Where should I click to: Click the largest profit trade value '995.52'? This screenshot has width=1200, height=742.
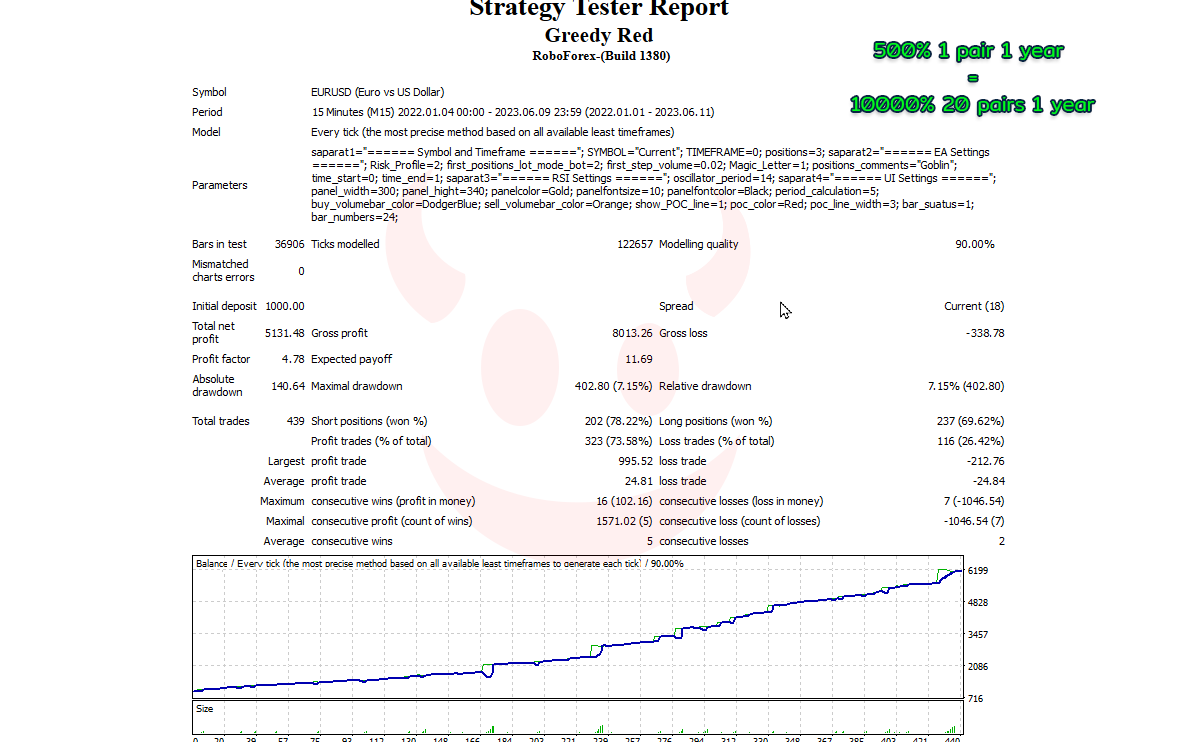635,461
